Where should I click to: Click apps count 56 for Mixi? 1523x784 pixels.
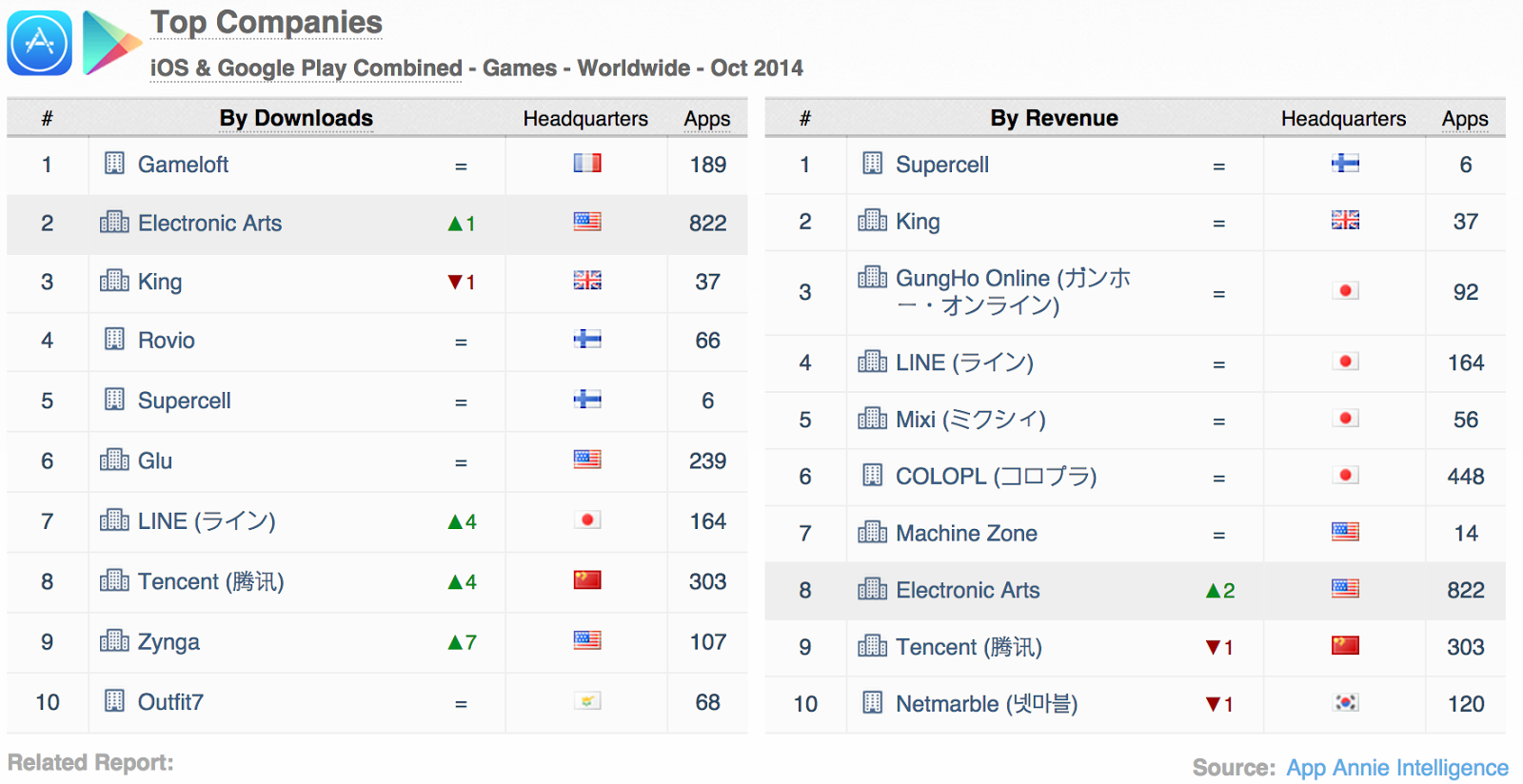[x=1466, y=420]
